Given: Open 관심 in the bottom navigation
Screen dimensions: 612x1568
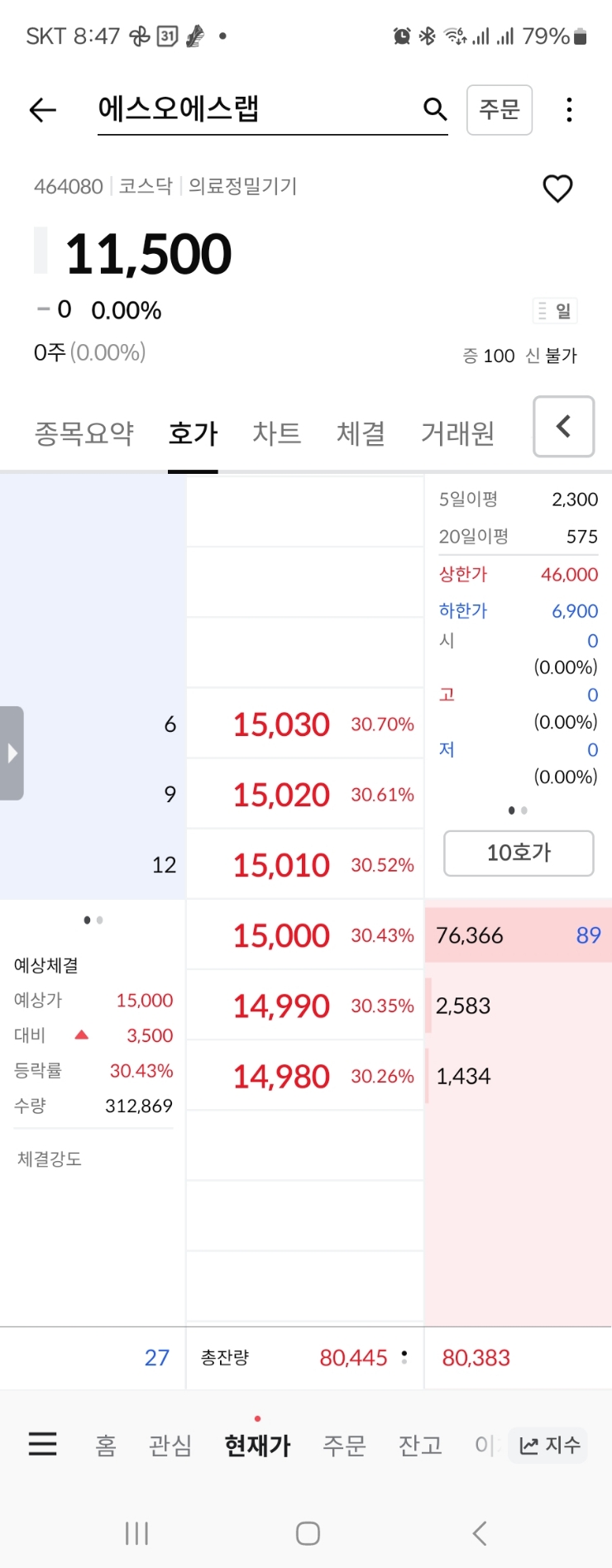Looking at the screenshot, I should [170, 1445].
